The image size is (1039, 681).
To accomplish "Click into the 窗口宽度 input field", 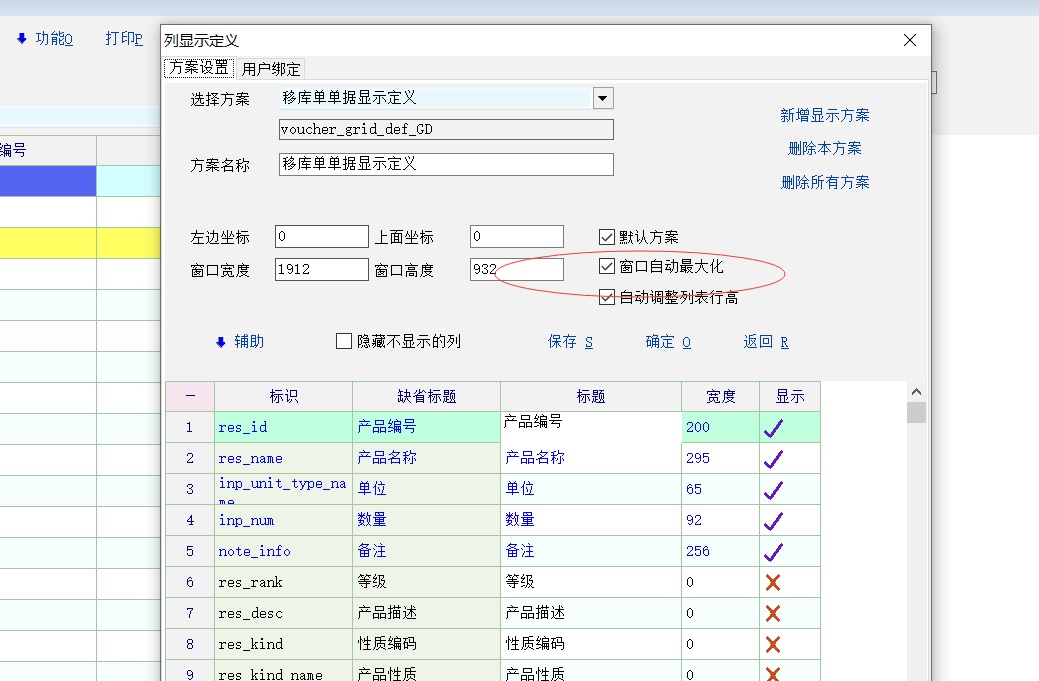I will coord(321,270).
